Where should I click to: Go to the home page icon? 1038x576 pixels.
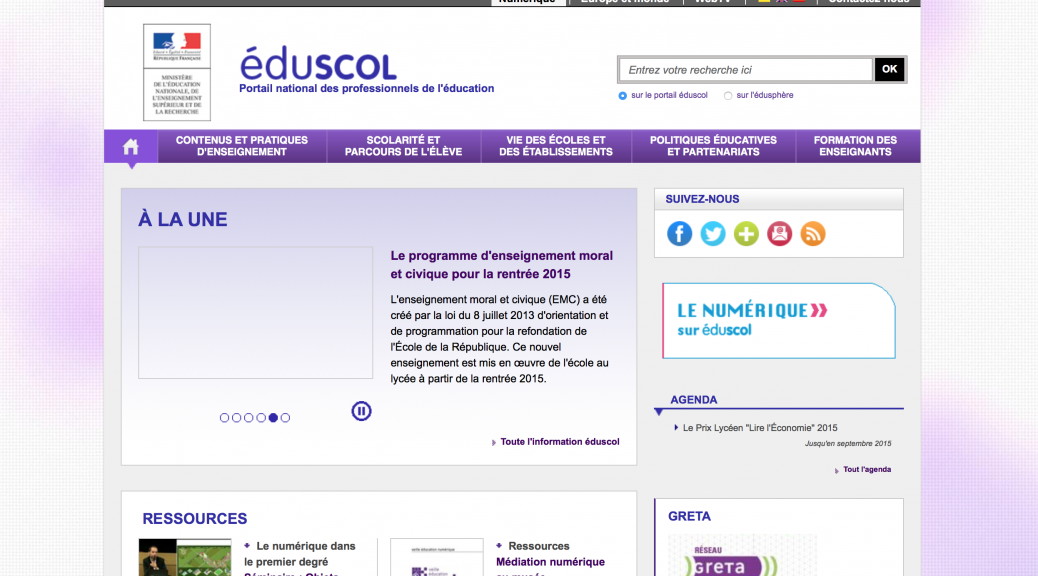click(130, 146)
